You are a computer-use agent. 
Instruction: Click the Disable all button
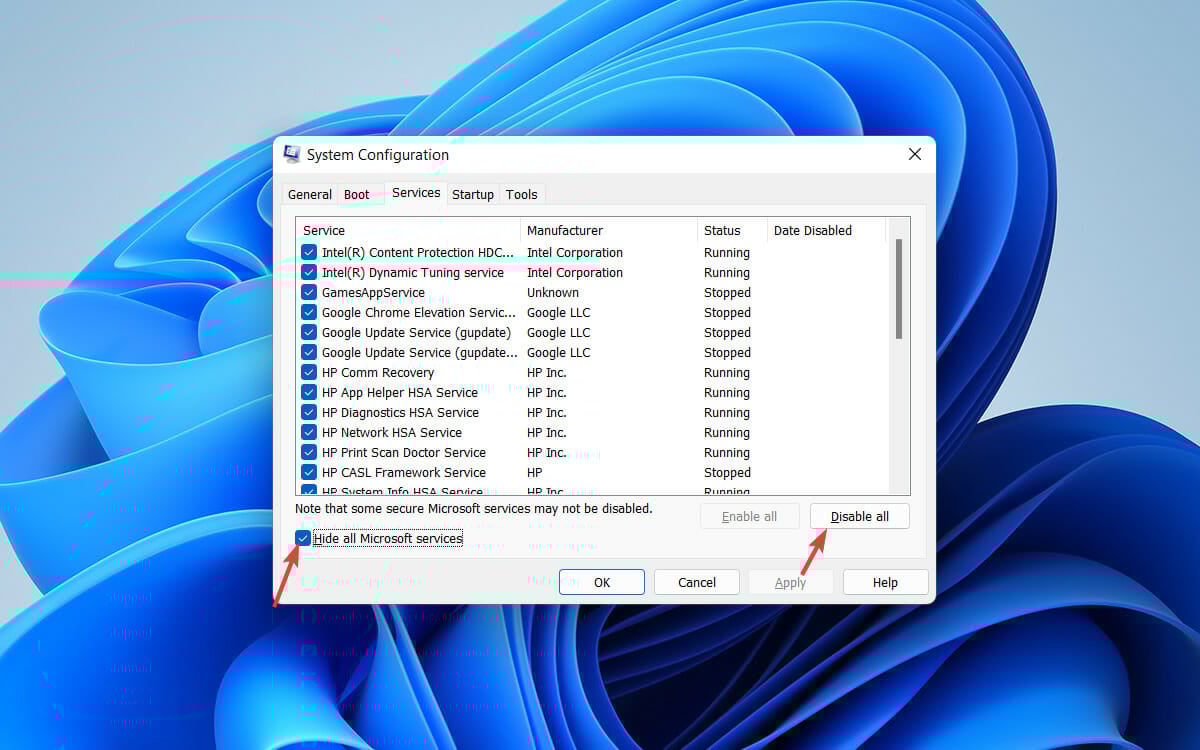point(860,516)
